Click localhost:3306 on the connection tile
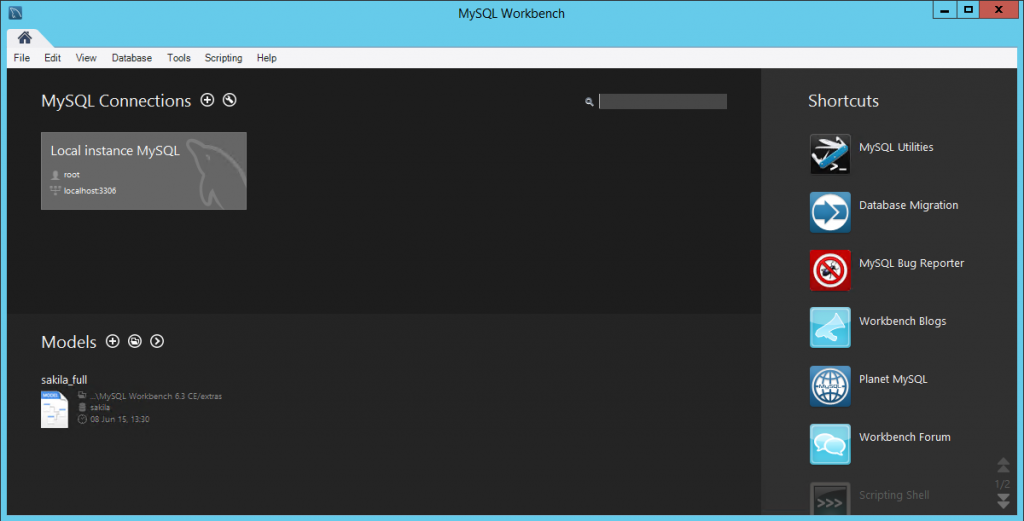This screenshot has width=1024, height=521. [90, 191]
